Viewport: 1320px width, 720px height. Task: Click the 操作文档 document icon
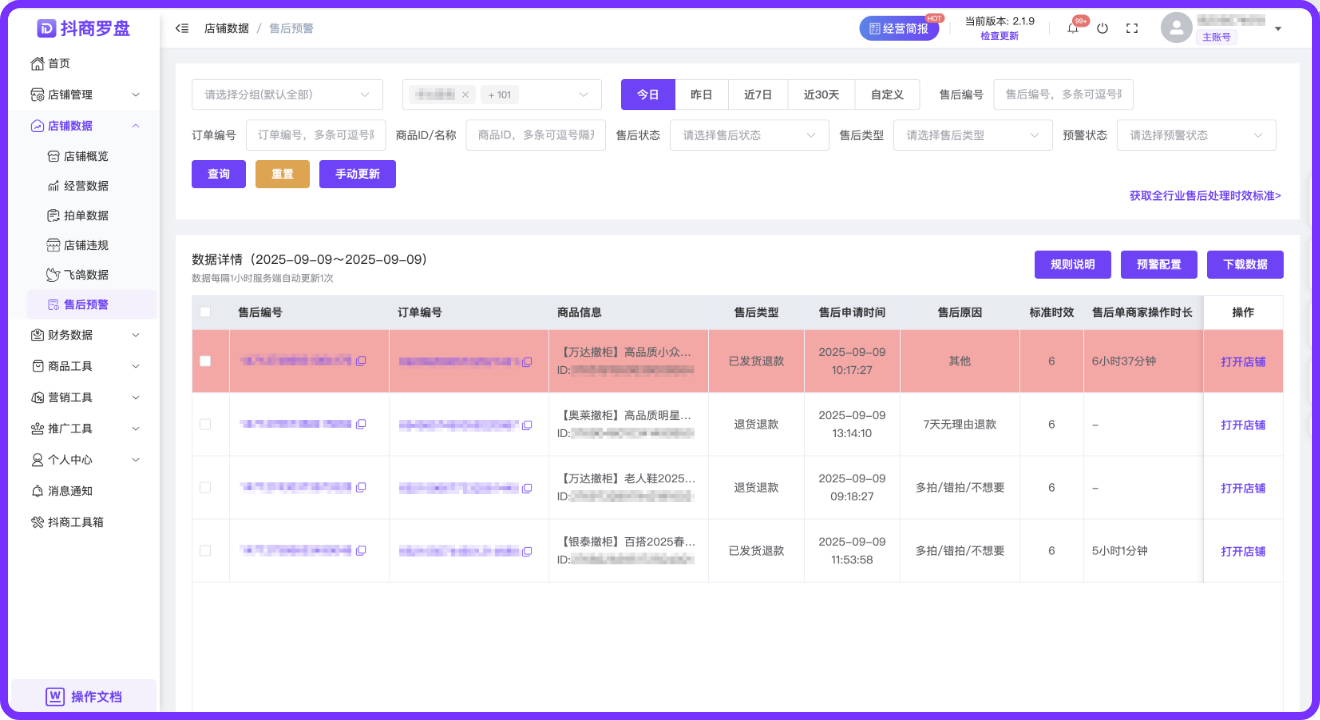point(56,696)
